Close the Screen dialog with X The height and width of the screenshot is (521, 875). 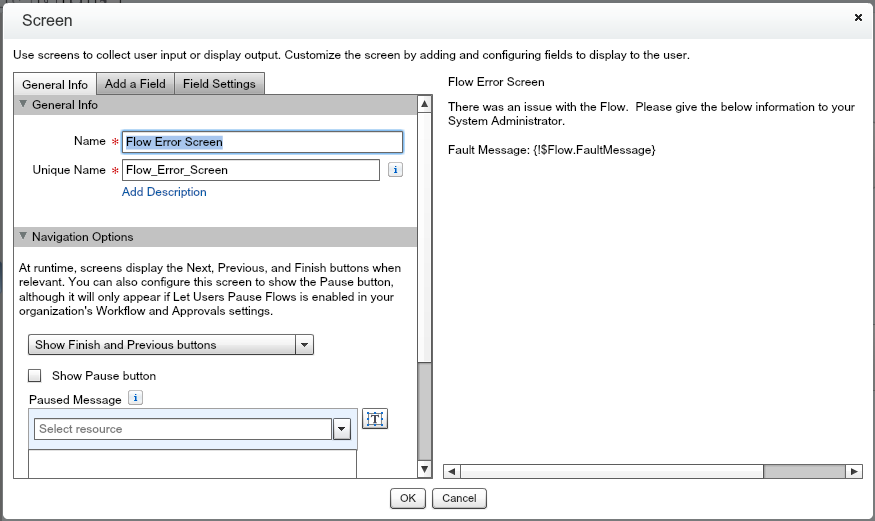(x=858, y=18)
